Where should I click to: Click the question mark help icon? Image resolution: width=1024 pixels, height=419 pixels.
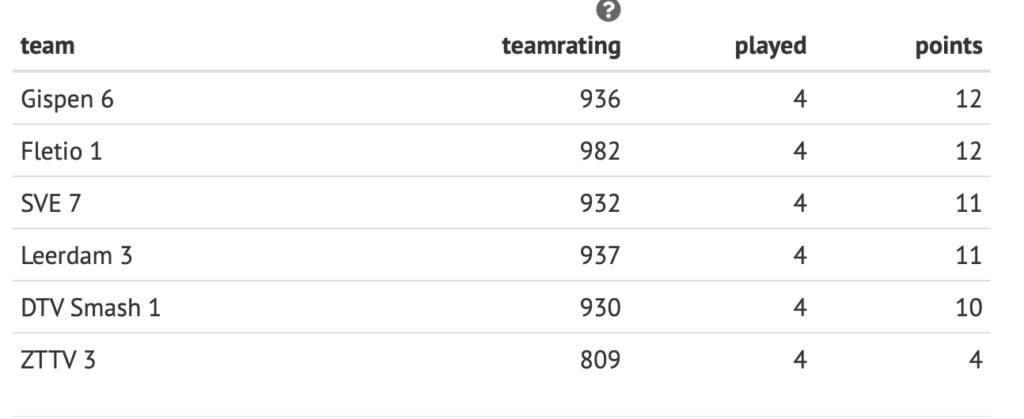click(x=606, y=12)
